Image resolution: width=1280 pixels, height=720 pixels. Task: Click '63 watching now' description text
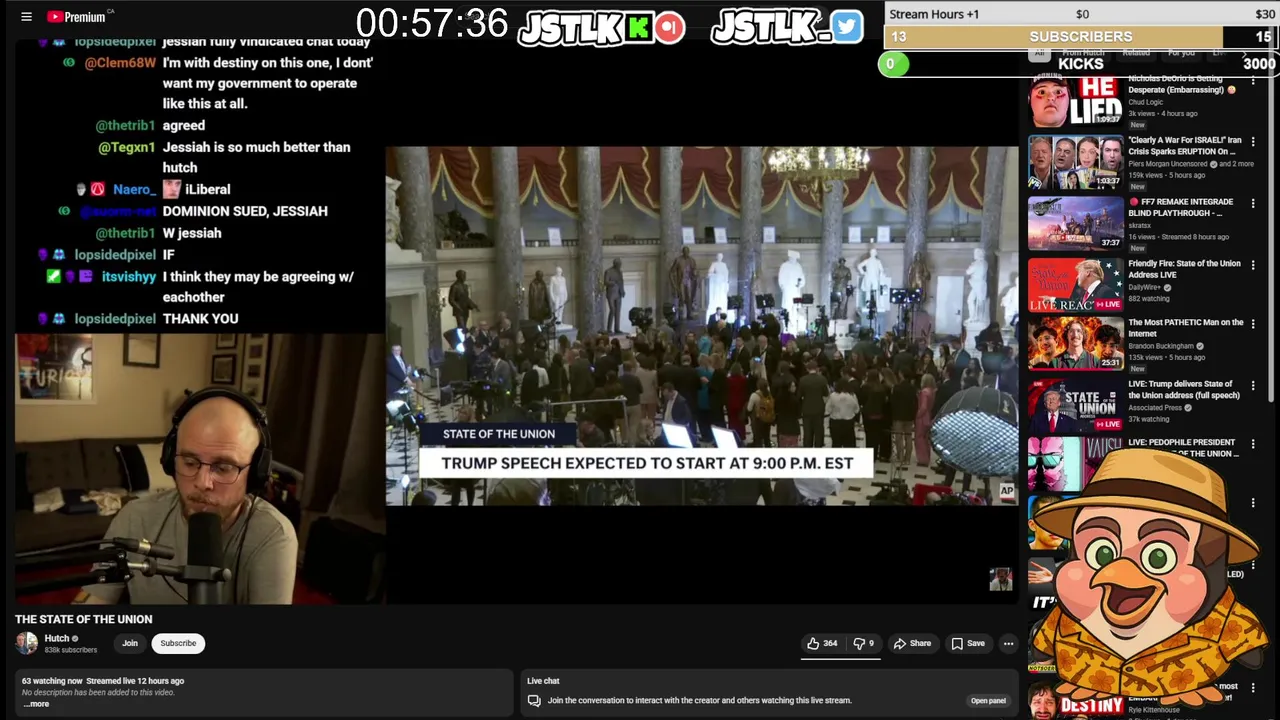[52, 681]
